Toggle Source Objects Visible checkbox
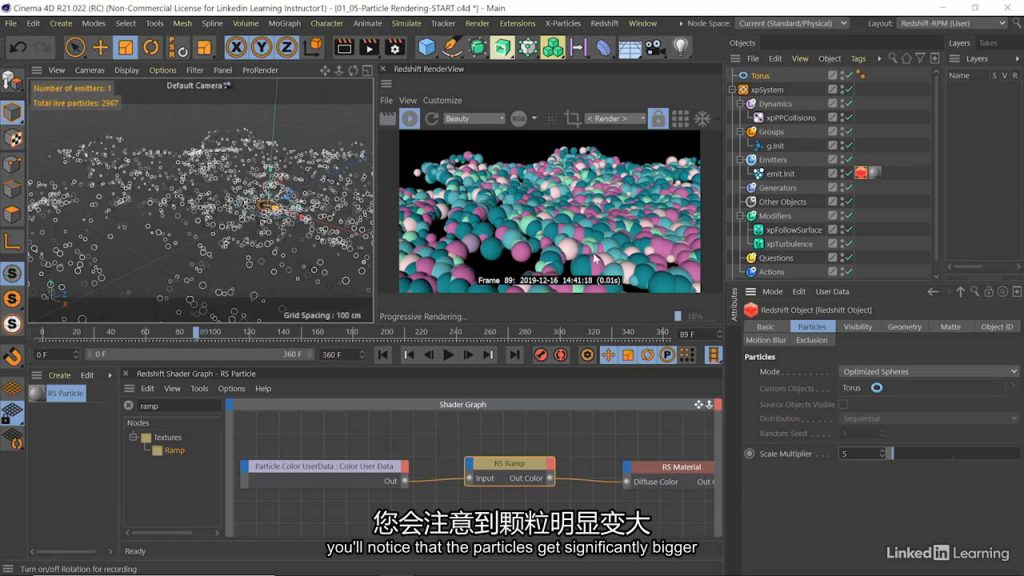This screenshot has width=1024, height=576. [x=843, y=404]
